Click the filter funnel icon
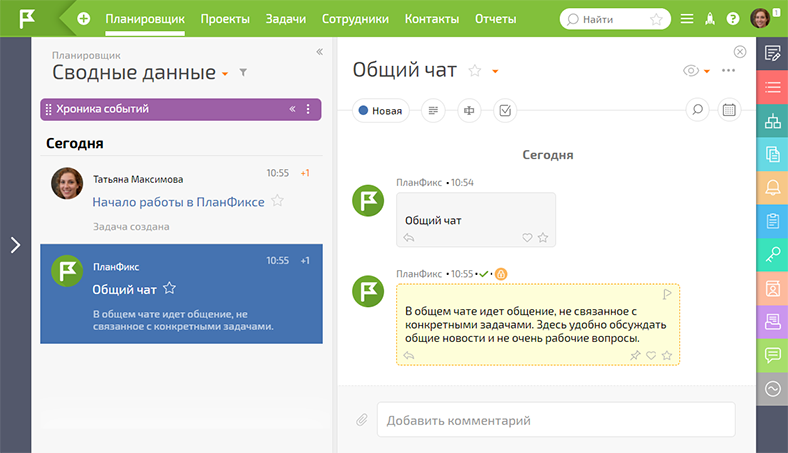The height and width of the screenshot is (453, 788). tap(243, 73)
